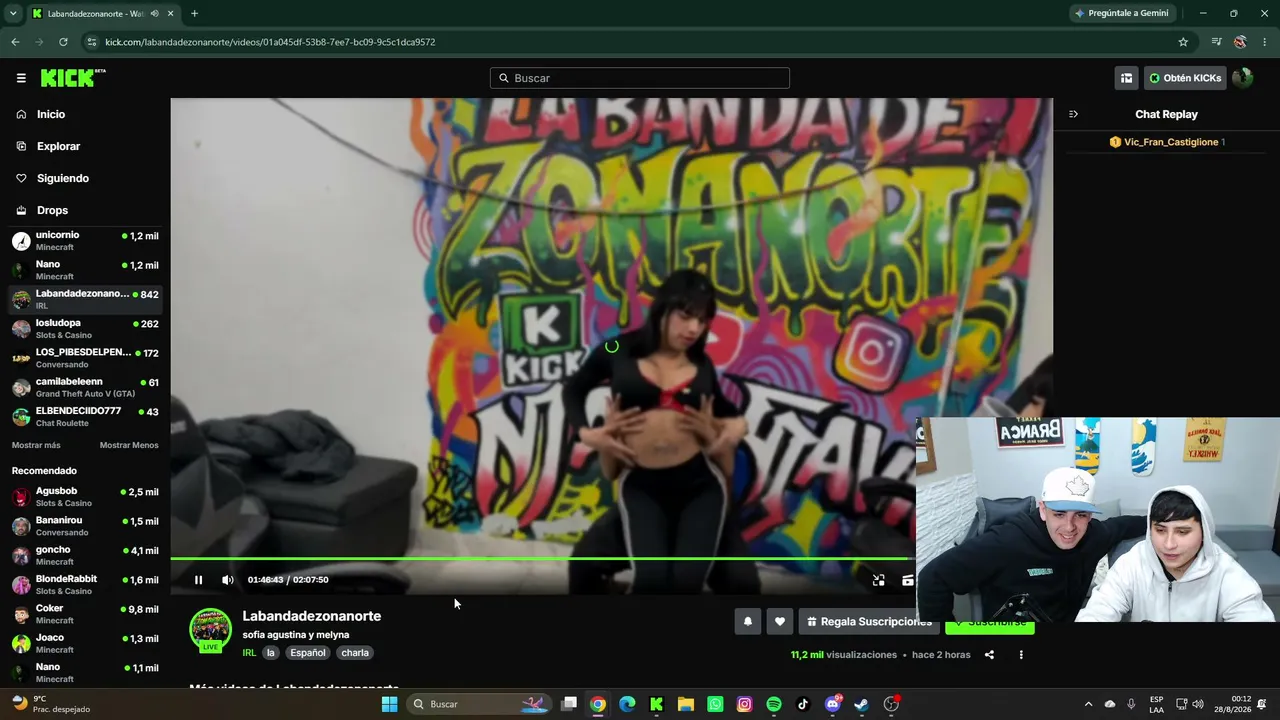Open the LOS_PIBESDELPEN channel in the sidebar
The height and width of the screenshot is (720, 1280).
tap(85, 358)
